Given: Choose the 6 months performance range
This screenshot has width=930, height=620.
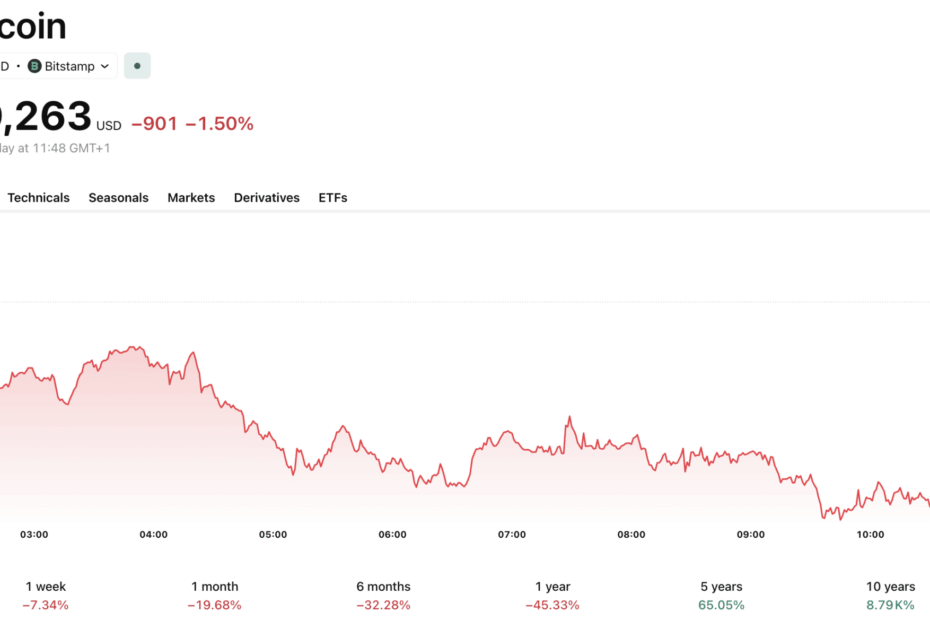Looking at the screenshot, I should 383,595.
